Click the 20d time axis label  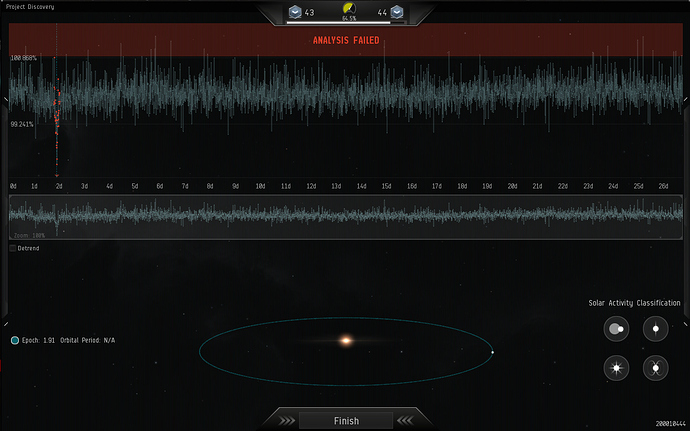[512, 186]
